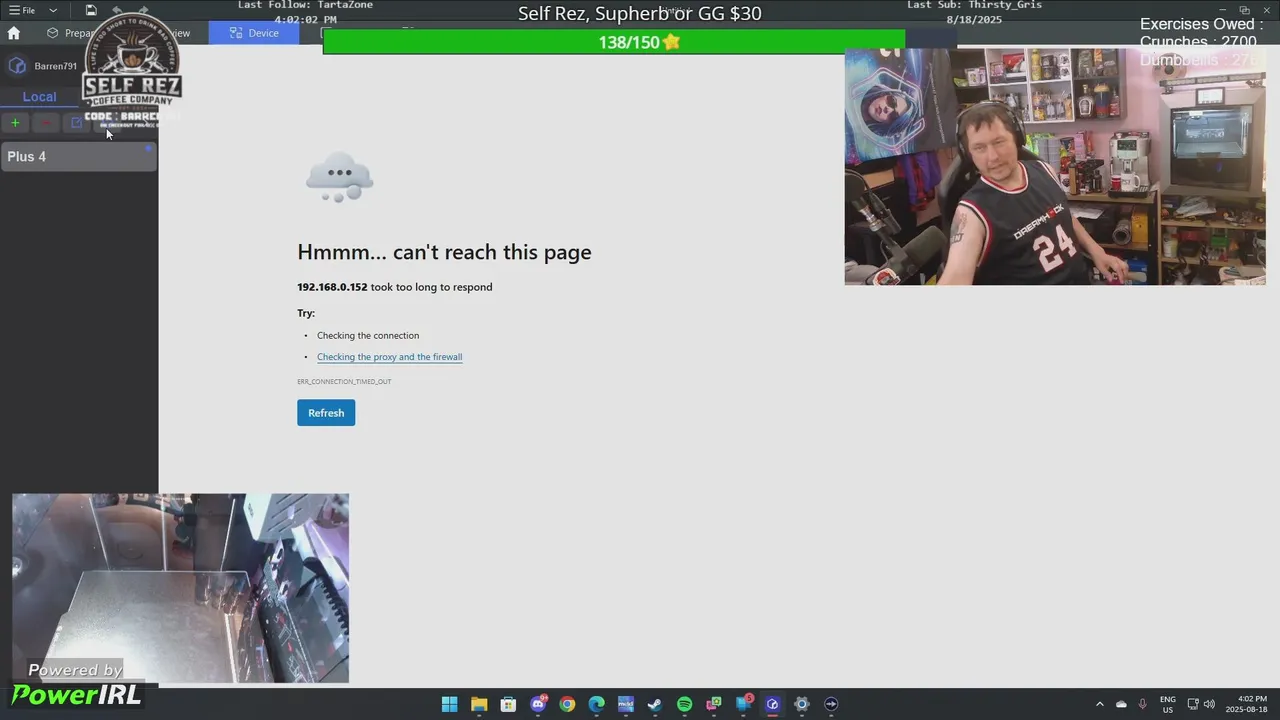
Task: Click the 'Hmmm... can't reach this page' heading
Action: tap(444, 252)
